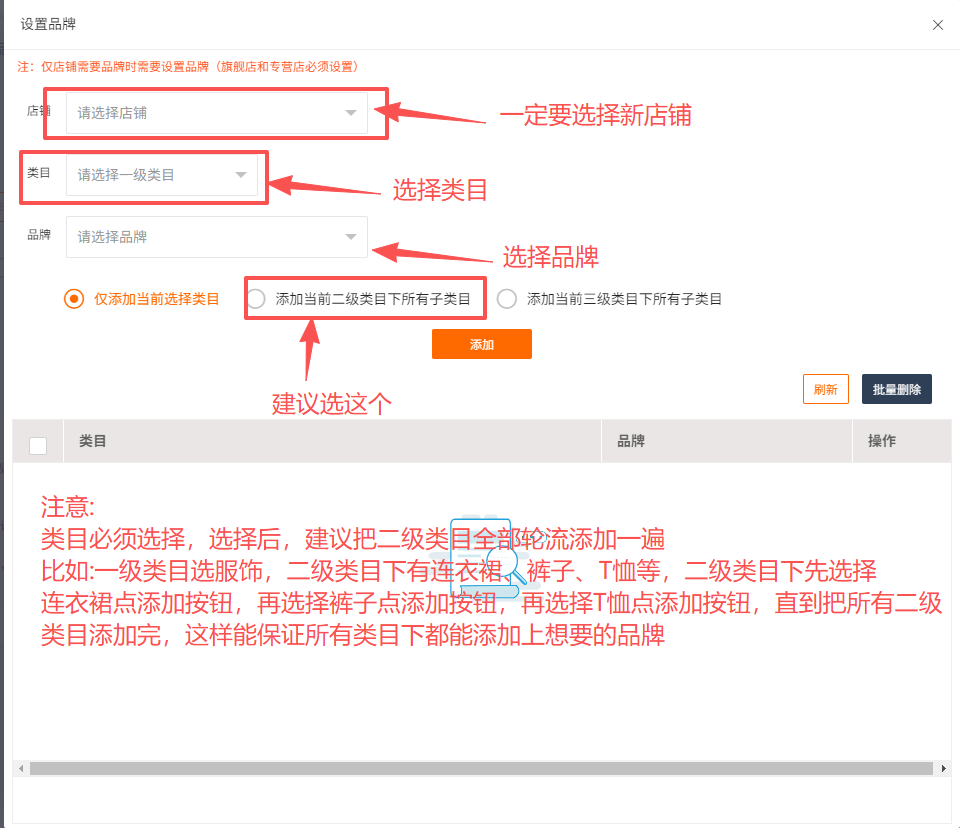Click the 品牌 dropdown arrow icon
Screen dimensions: 960x828
coord(351,237)
